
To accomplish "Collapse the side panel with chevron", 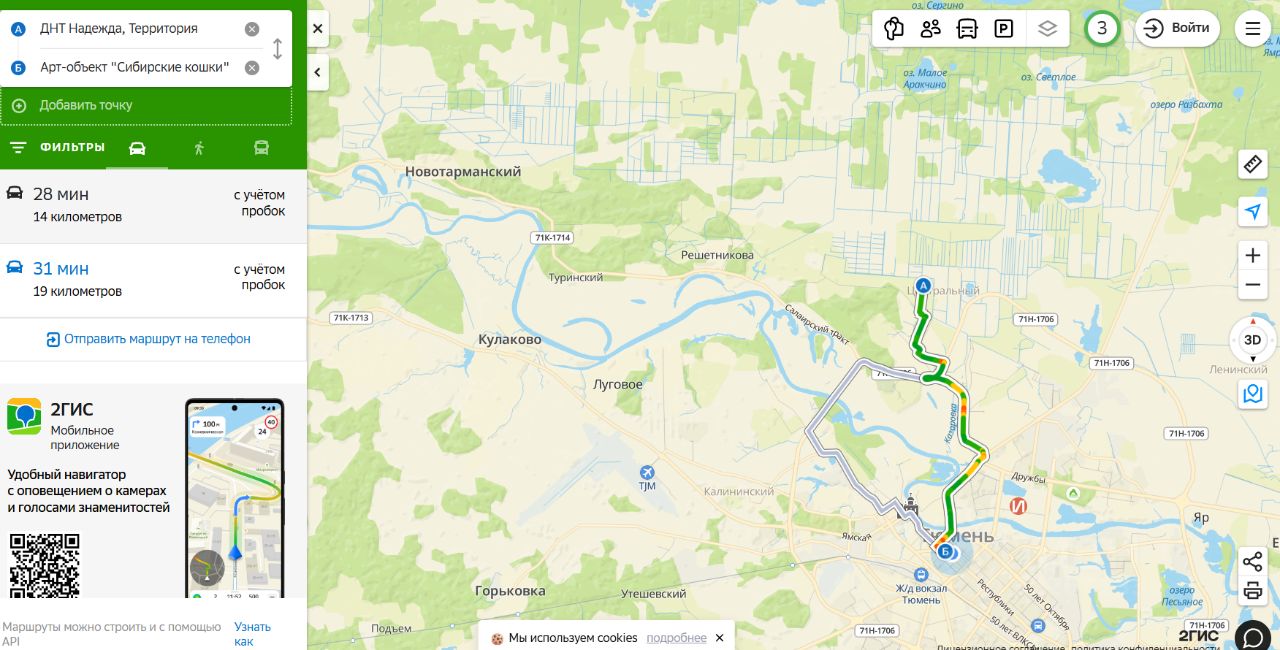I will (318, 72).
